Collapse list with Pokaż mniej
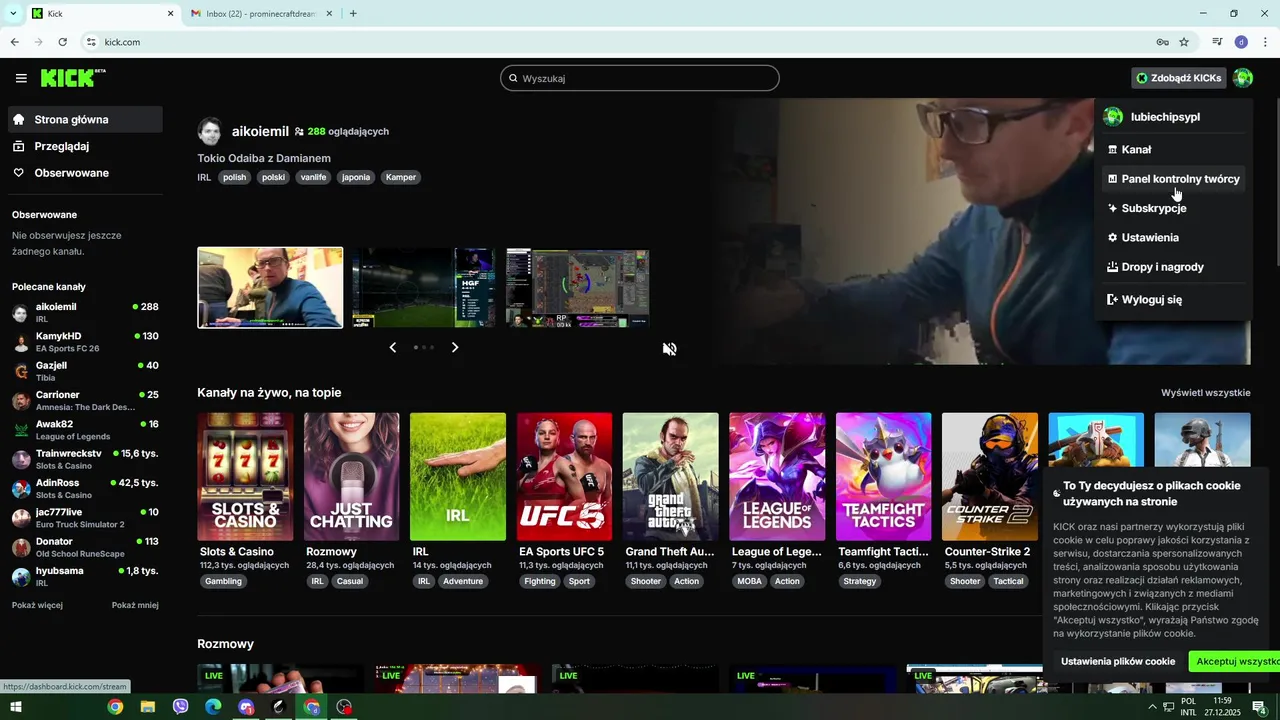The image size is (1280, 720). coord(135,605)
